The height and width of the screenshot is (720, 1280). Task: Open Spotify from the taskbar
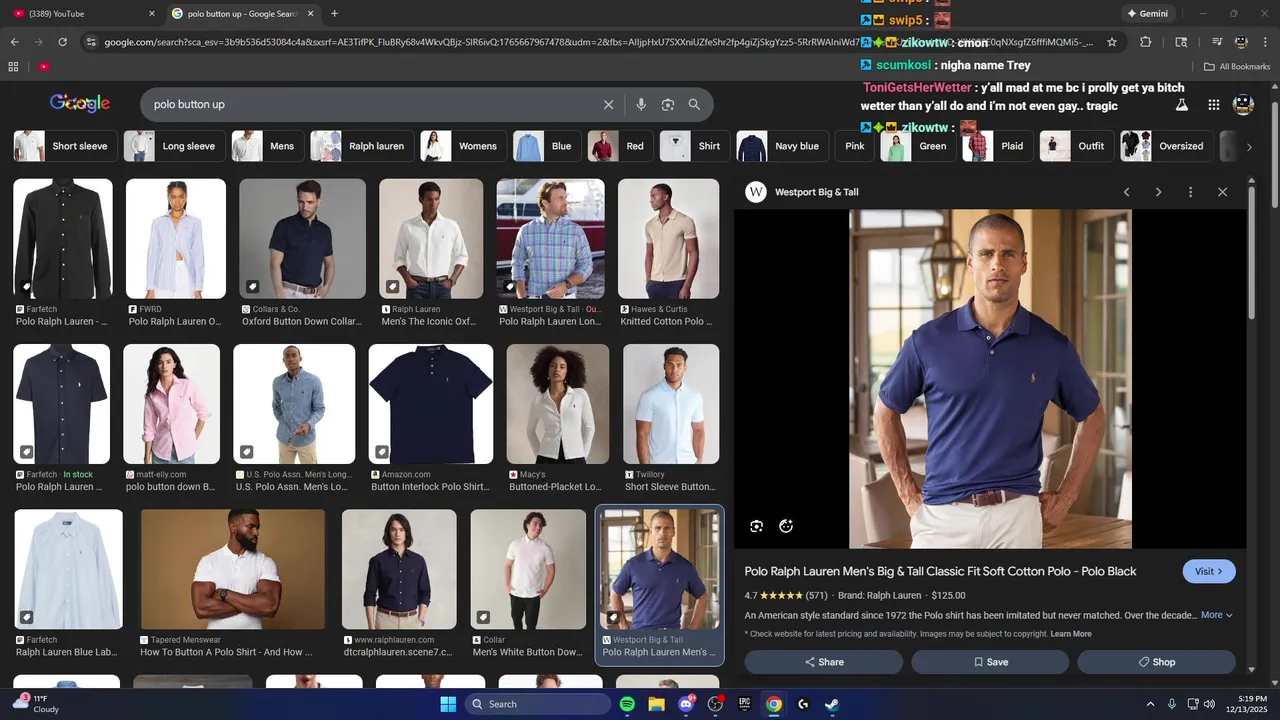(627, 704)
